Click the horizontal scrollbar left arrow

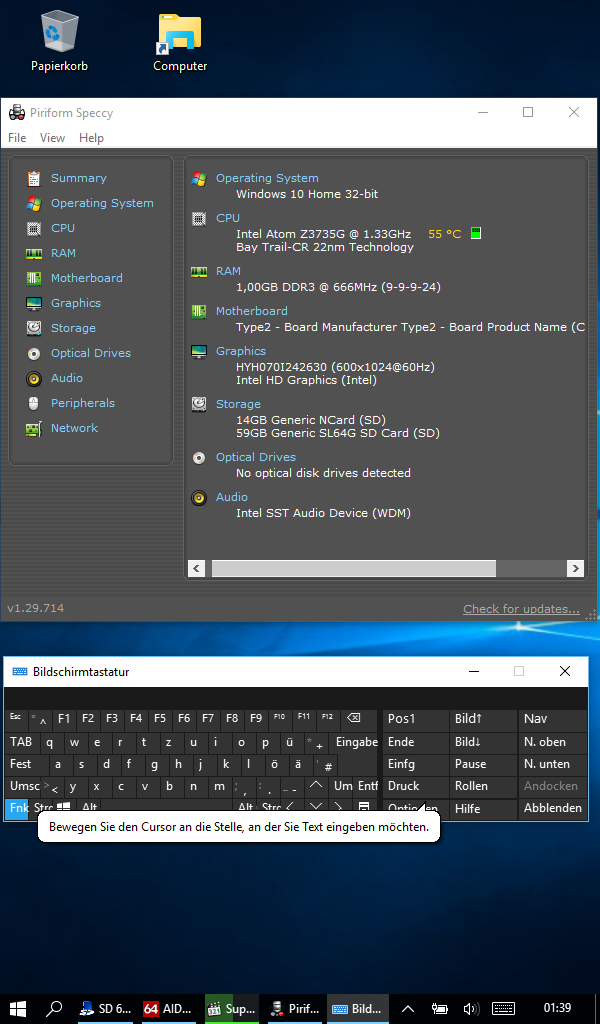(x=197, y=568)
